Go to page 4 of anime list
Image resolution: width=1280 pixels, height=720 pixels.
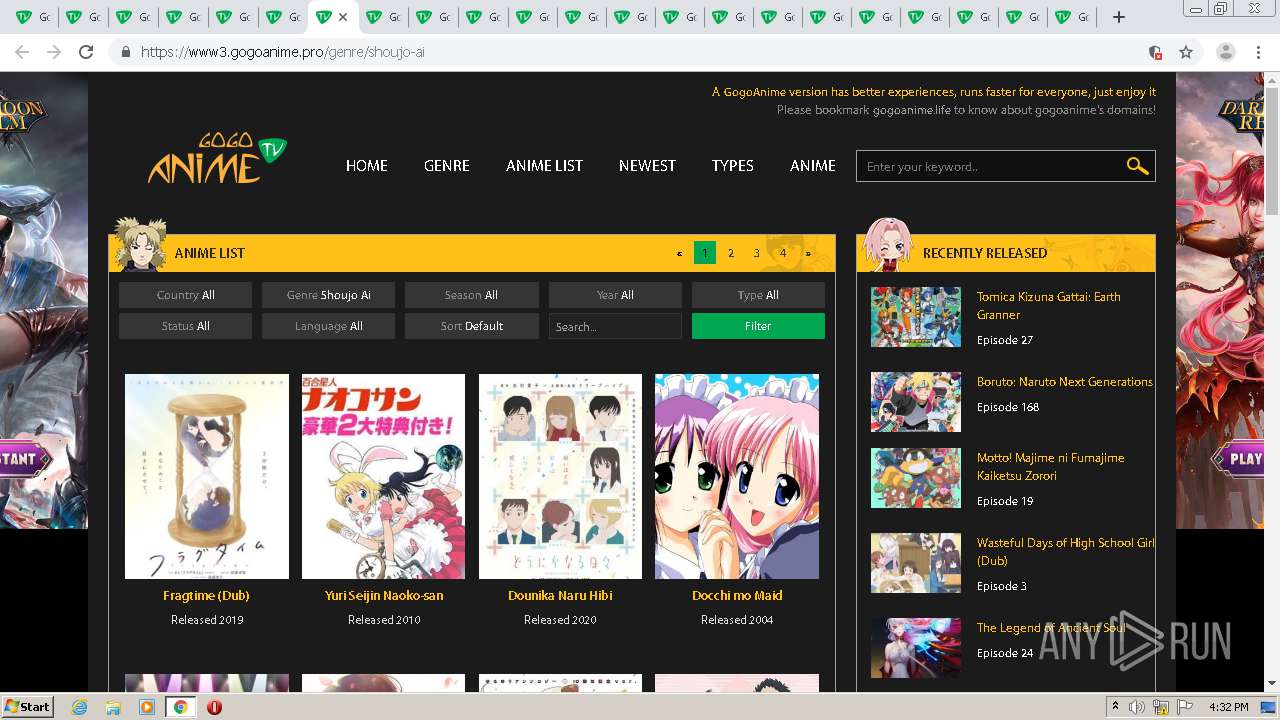click(783, 253)
